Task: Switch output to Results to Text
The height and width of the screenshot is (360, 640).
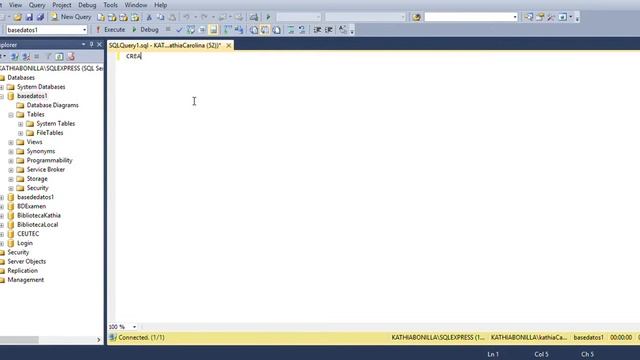Action: pos(254,29)
